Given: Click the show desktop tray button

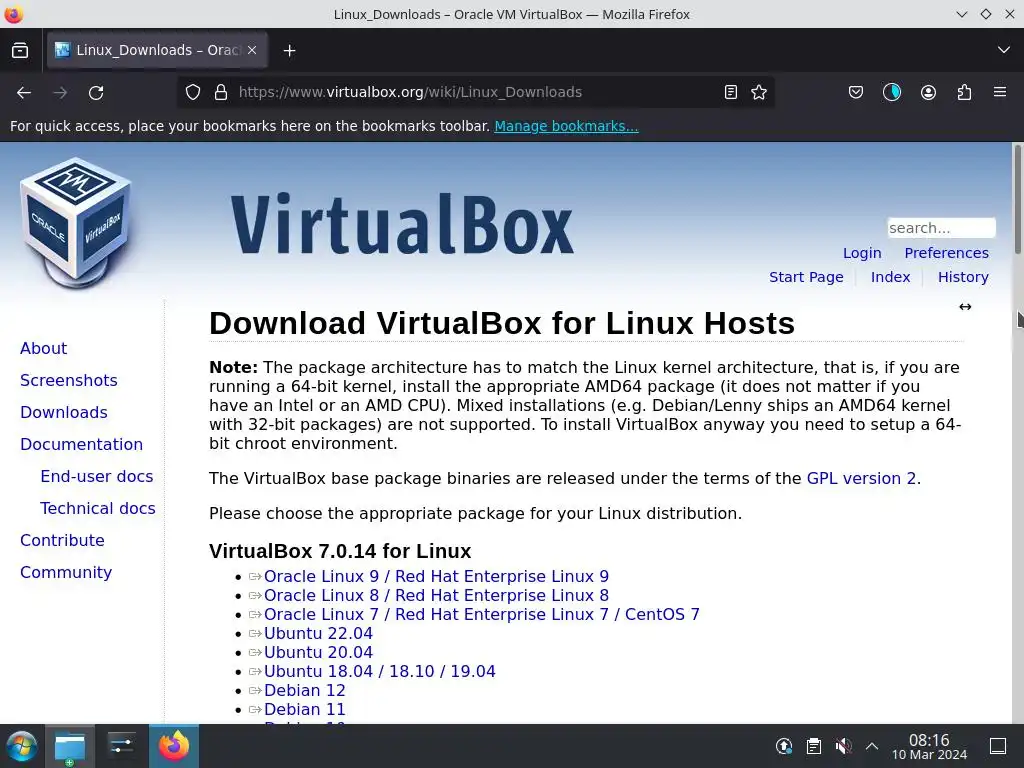Looking at the screenshot, I should pos(998,746).
